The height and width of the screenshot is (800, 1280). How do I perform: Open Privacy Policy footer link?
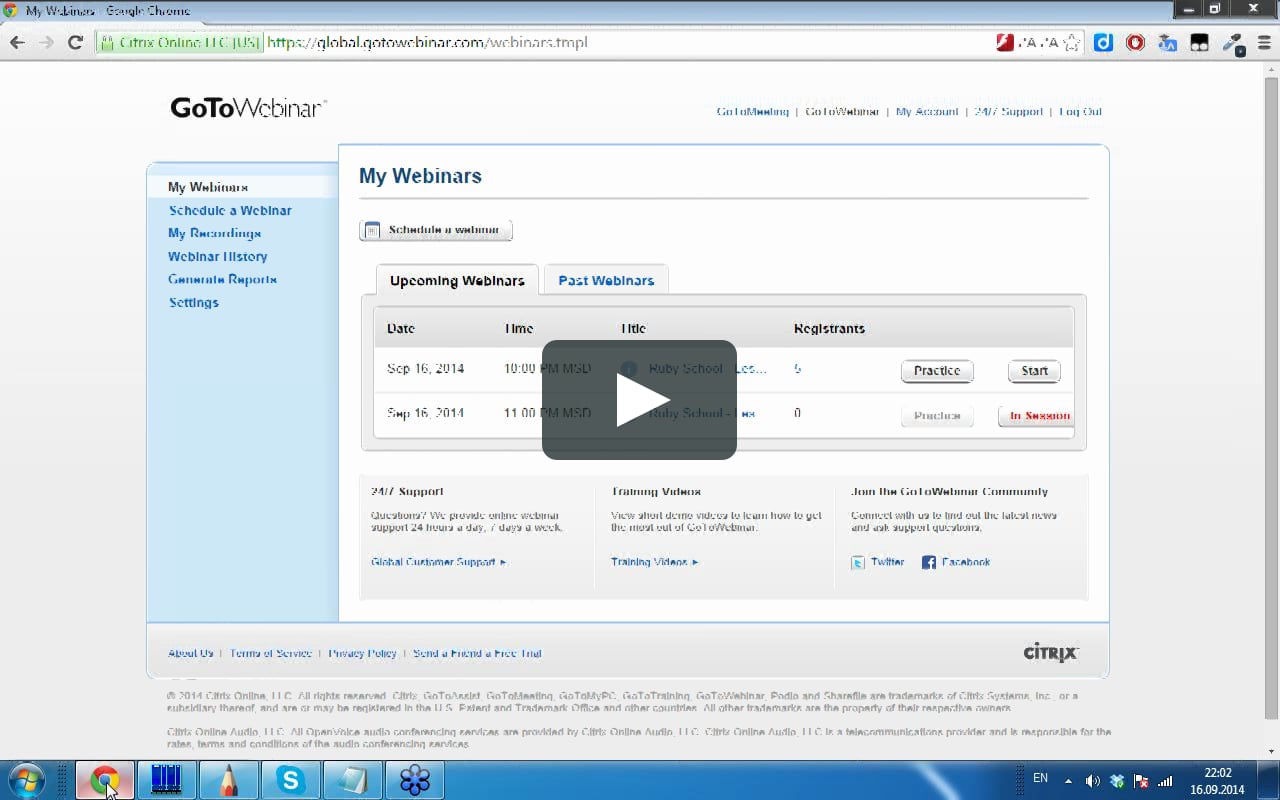pos(363,653)
